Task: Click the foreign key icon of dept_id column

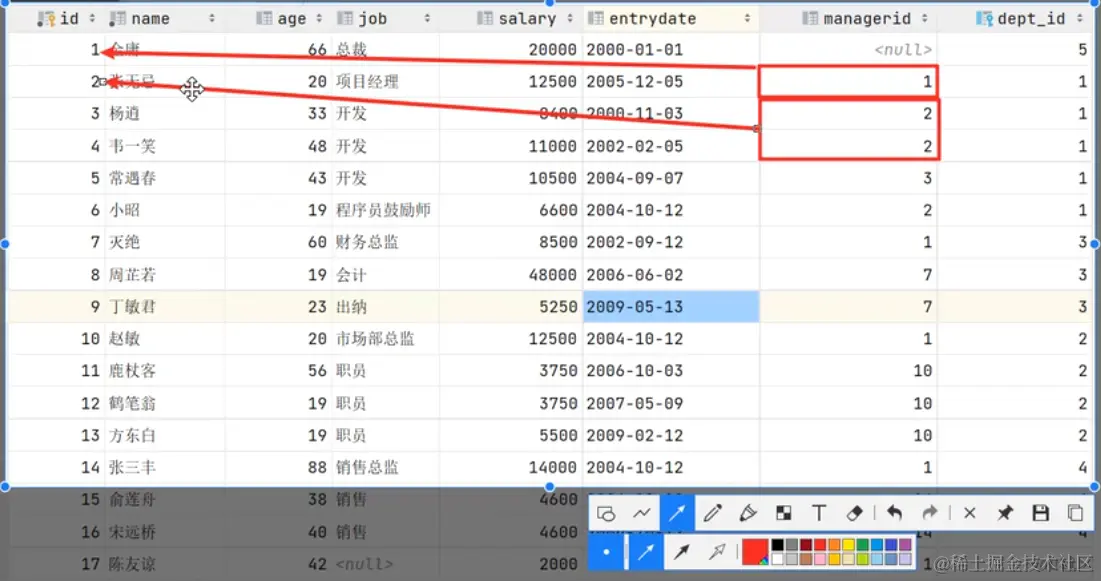Action: [984, 19]
